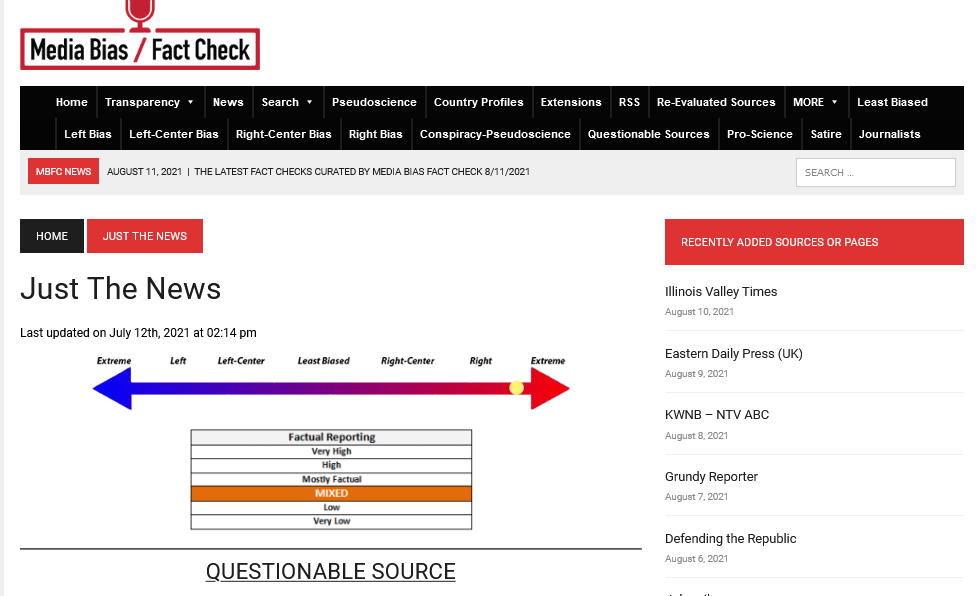The image size is (979, 596).
Task: Expand the Search menu dropdown arrow
Action: tap(309, 102)
